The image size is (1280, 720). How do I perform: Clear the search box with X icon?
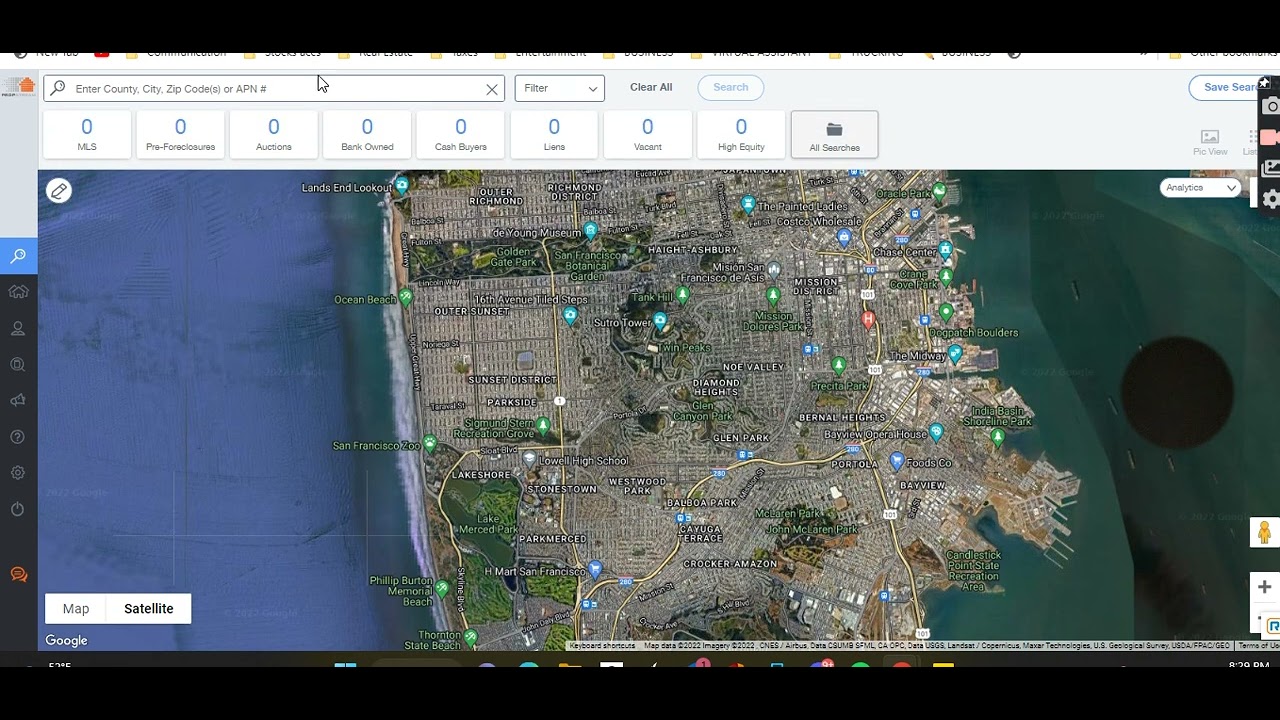click(x=492, y=89)
